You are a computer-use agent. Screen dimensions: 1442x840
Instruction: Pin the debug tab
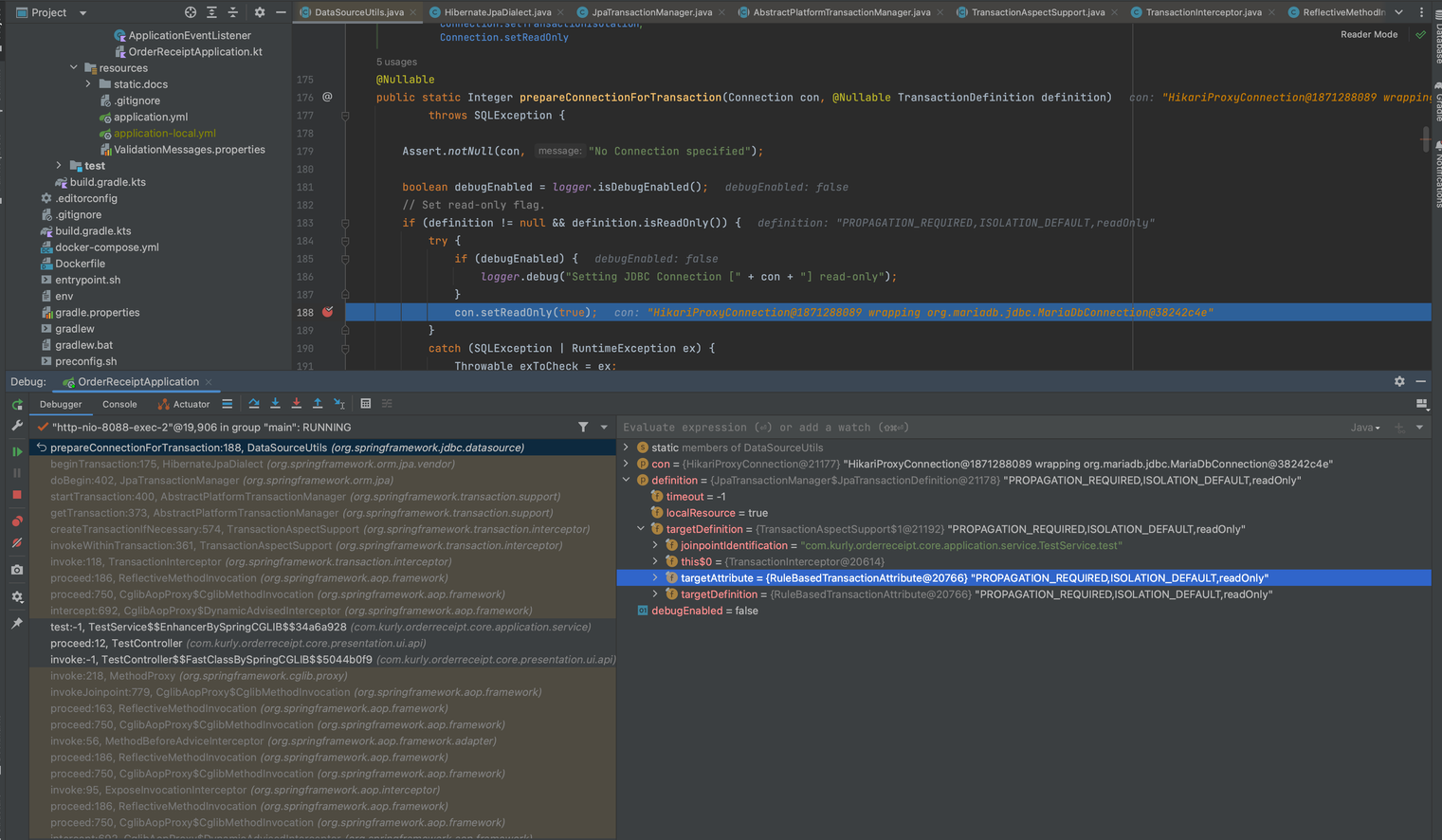pyautogui.click(x=17, y=623)
